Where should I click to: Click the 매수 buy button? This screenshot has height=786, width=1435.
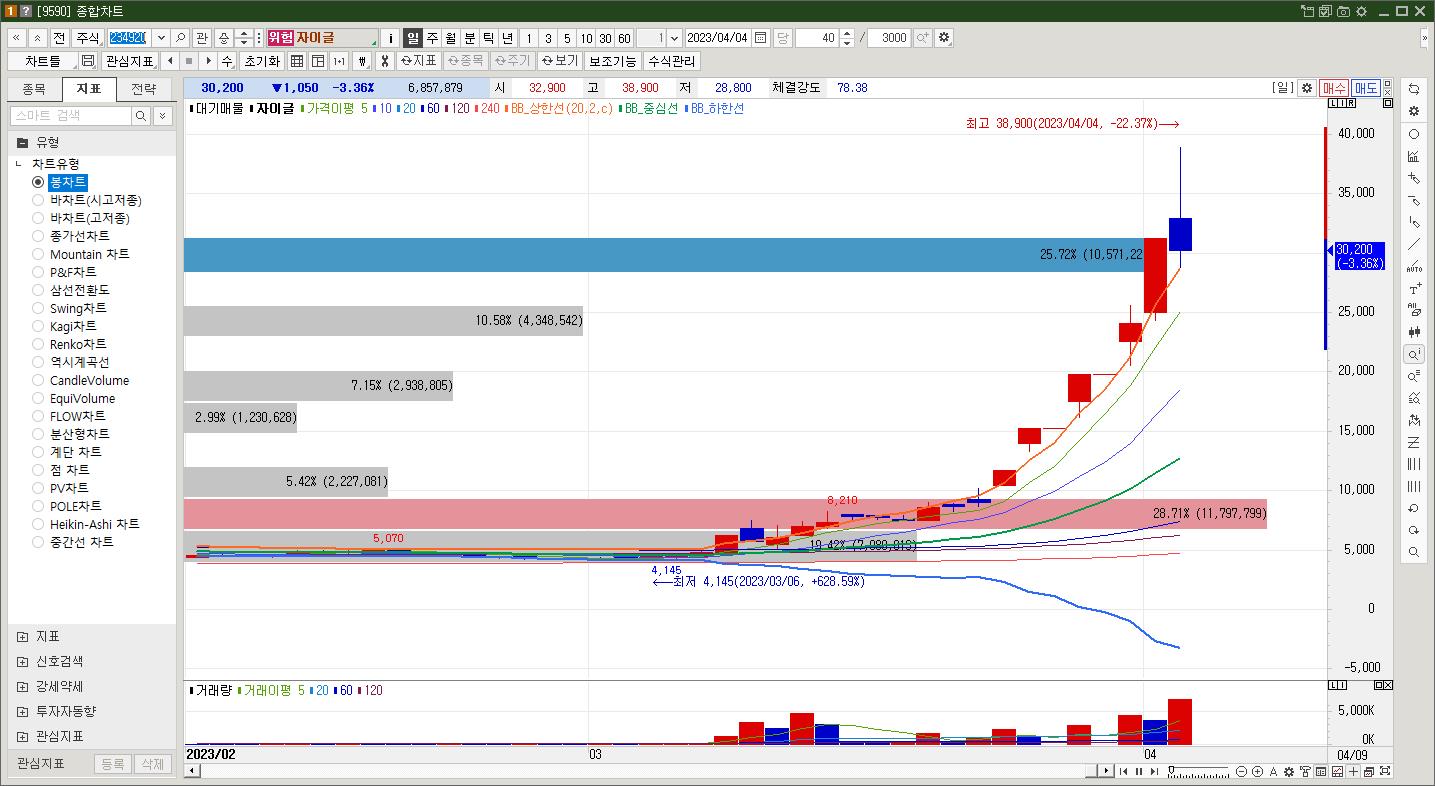(x=1334, y=88)
